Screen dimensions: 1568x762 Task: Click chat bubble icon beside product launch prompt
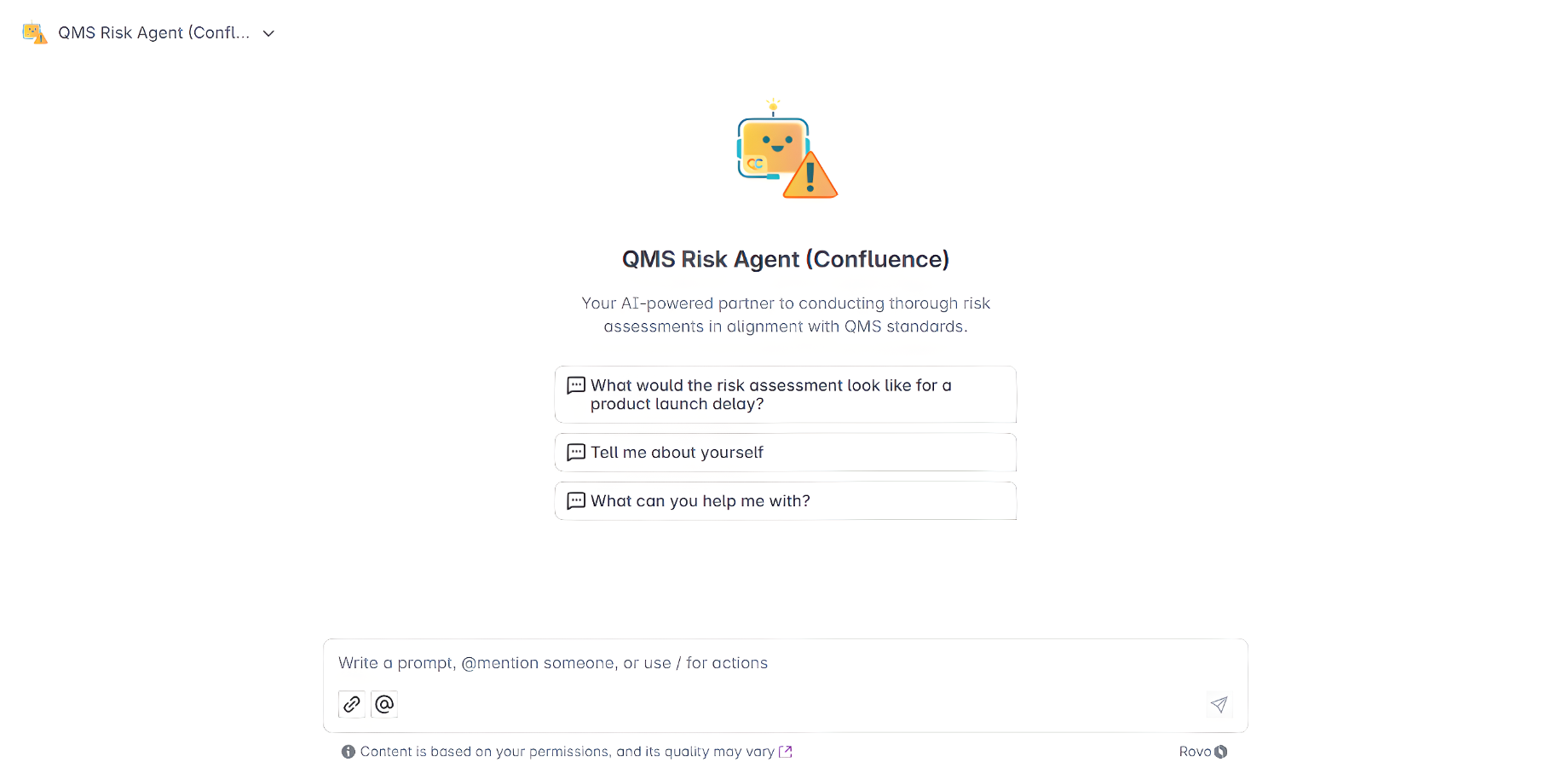576,385
